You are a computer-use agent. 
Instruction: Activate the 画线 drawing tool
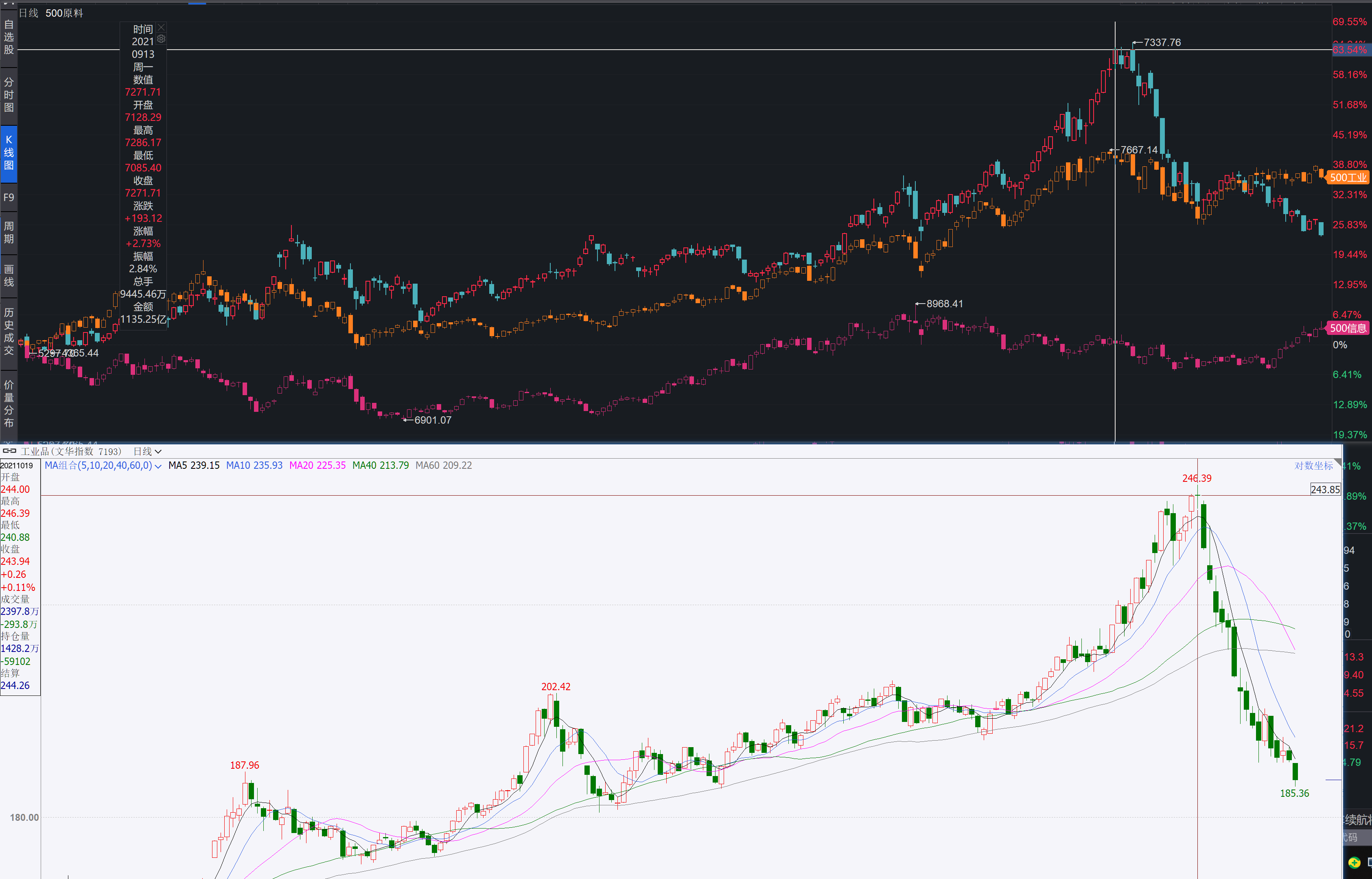click(9, 276)
